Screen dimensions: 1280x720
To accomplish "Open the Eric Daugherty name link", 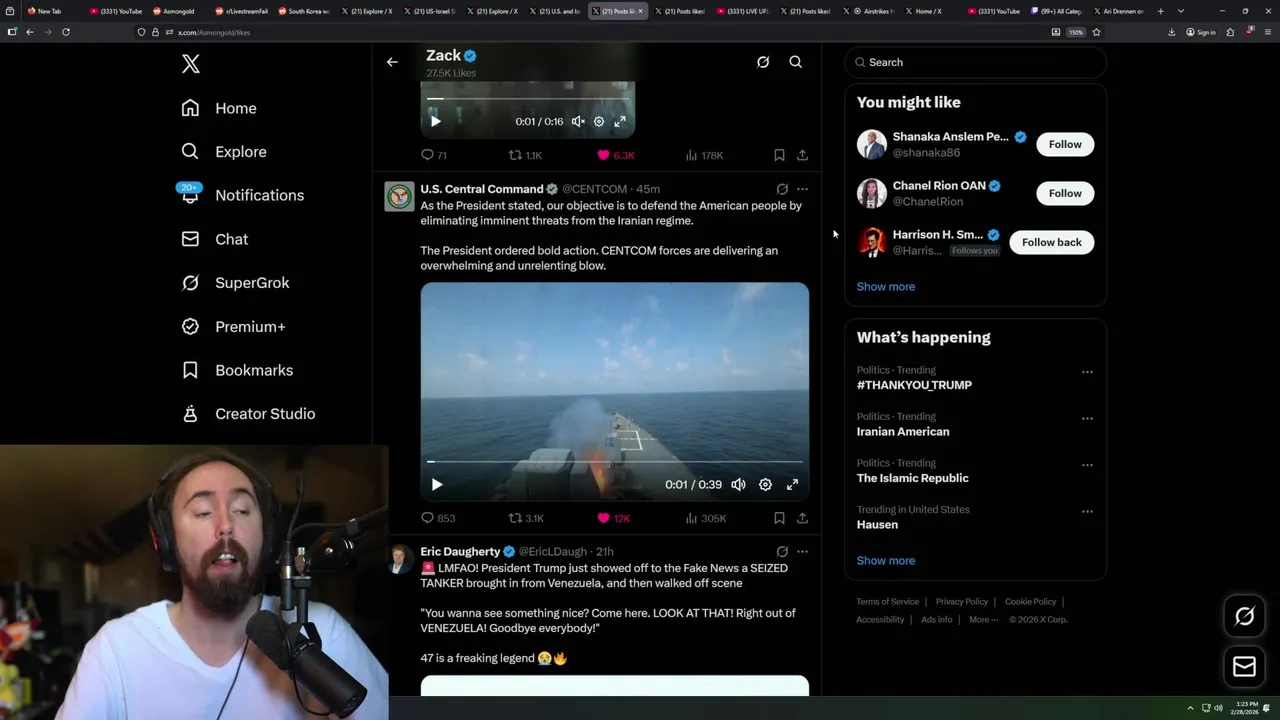I will [460, 552].
